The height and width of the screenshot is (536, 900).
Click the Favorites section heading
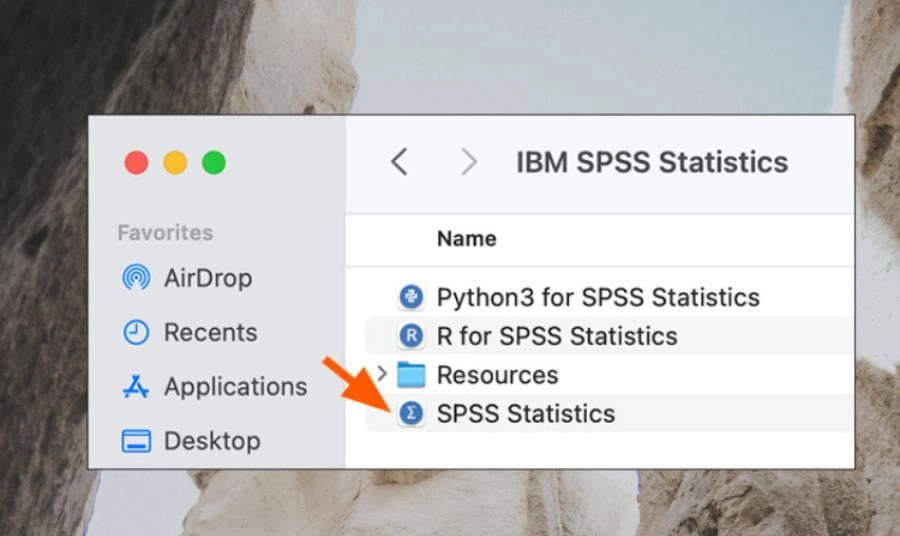[165, 232]
